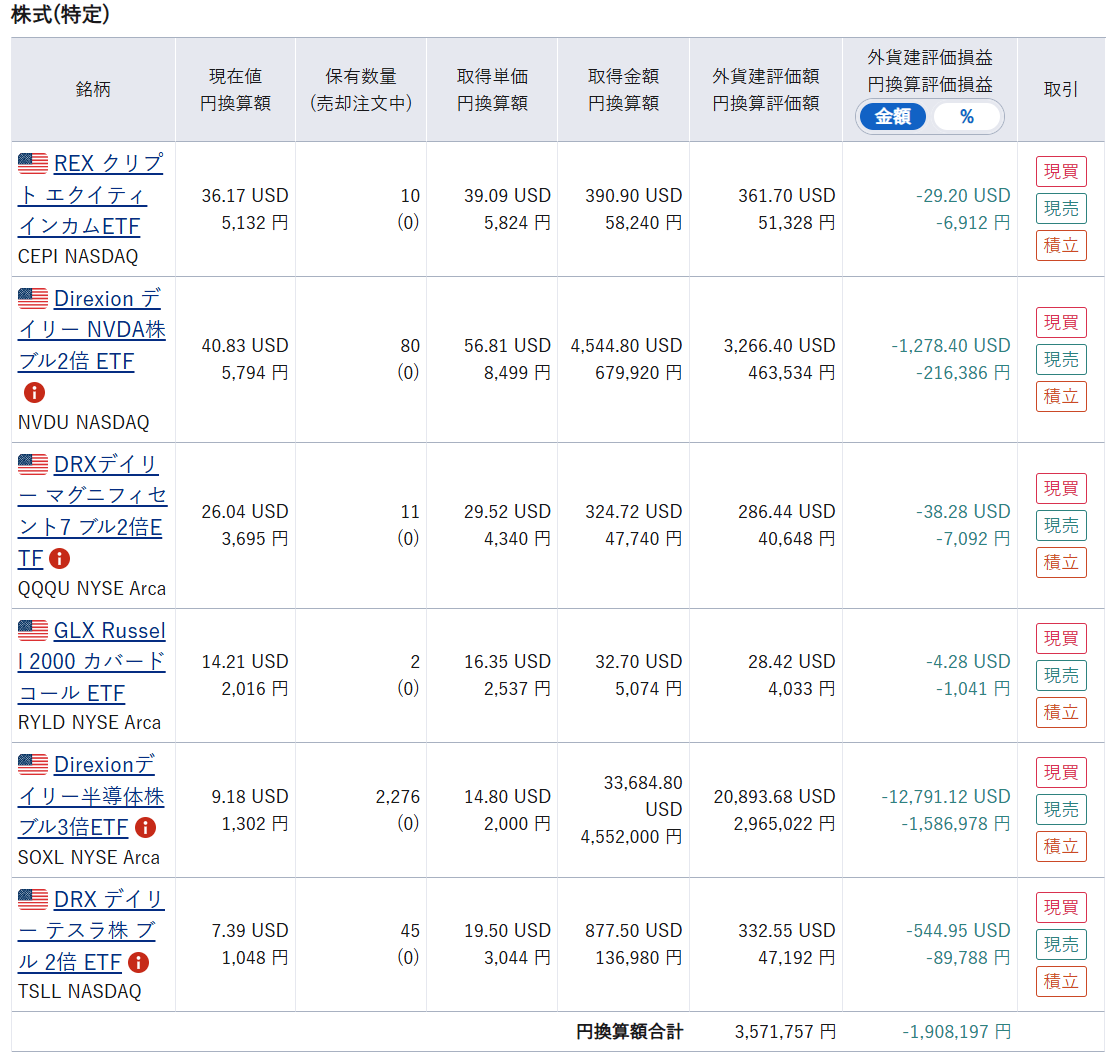The width and height of the screenshot is (1108, 1052).
Task: Click 現買 button for SOXL
Action: click(1061, 772)
